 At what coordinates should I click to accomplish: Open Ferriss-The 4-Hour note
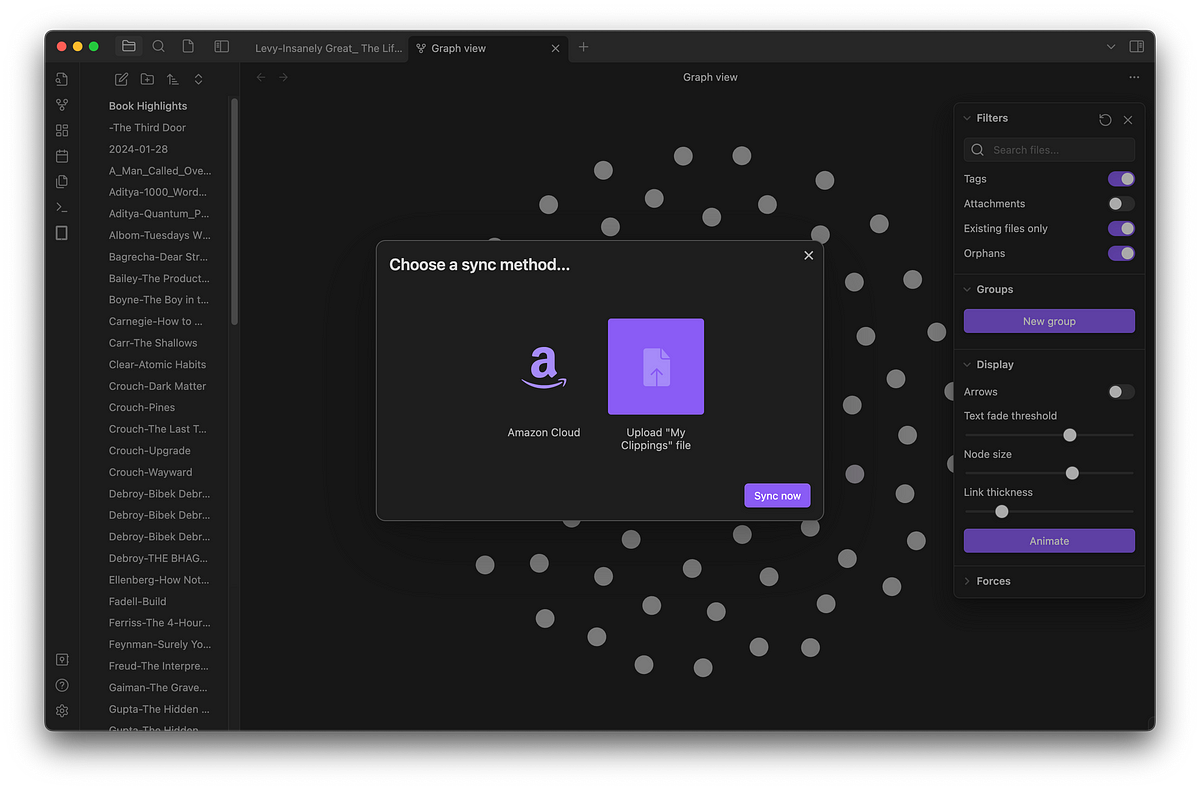[159, 623]
